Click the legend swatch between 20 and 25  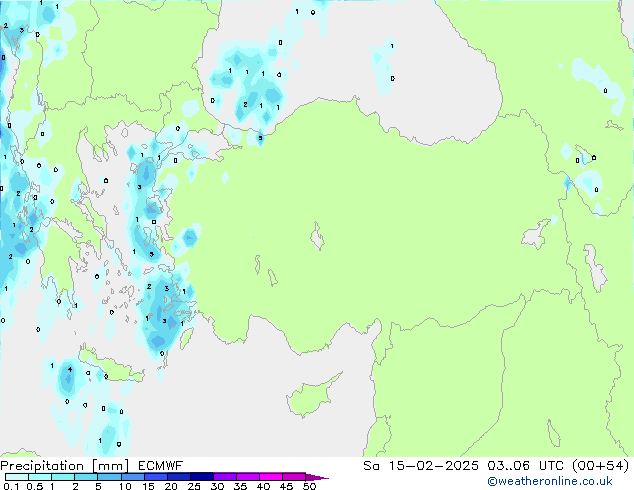(x=178, y=477)
